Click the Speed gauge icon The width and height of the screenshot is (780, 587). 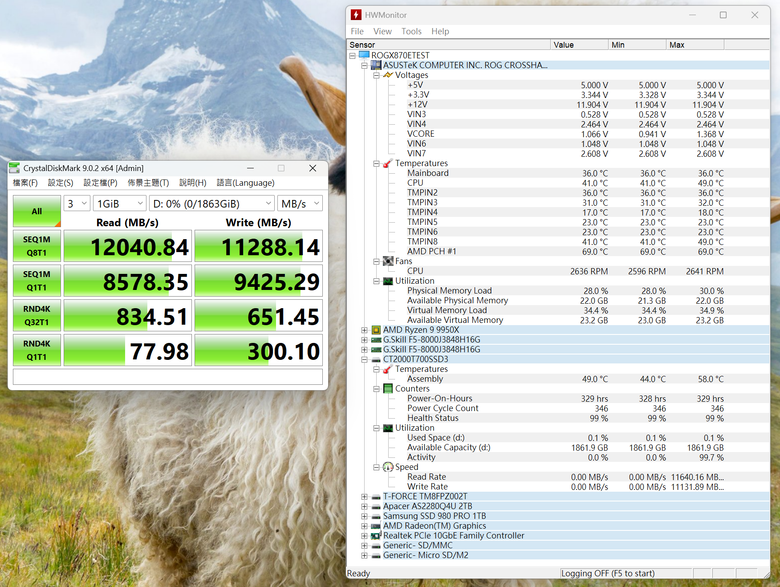click(x=388, y=467)
